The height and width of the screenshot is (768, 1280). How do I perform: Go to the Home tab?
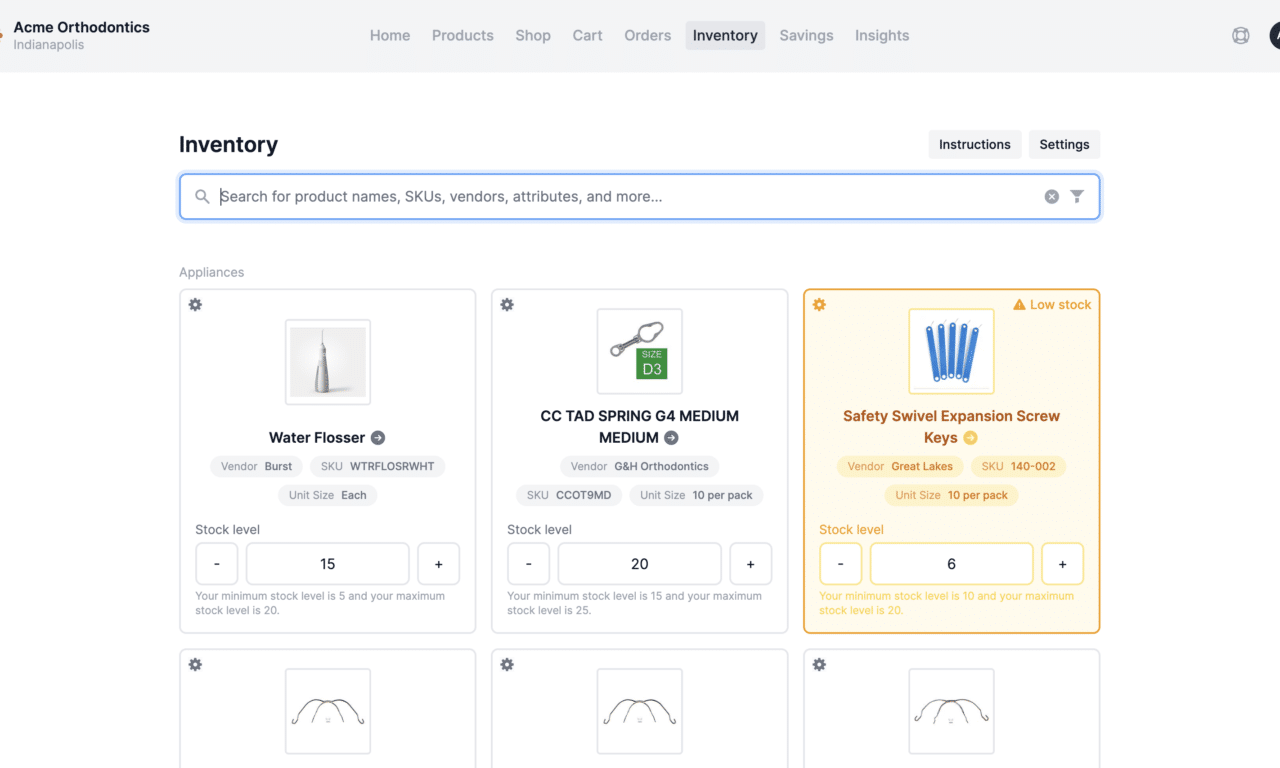click(390, 36)
